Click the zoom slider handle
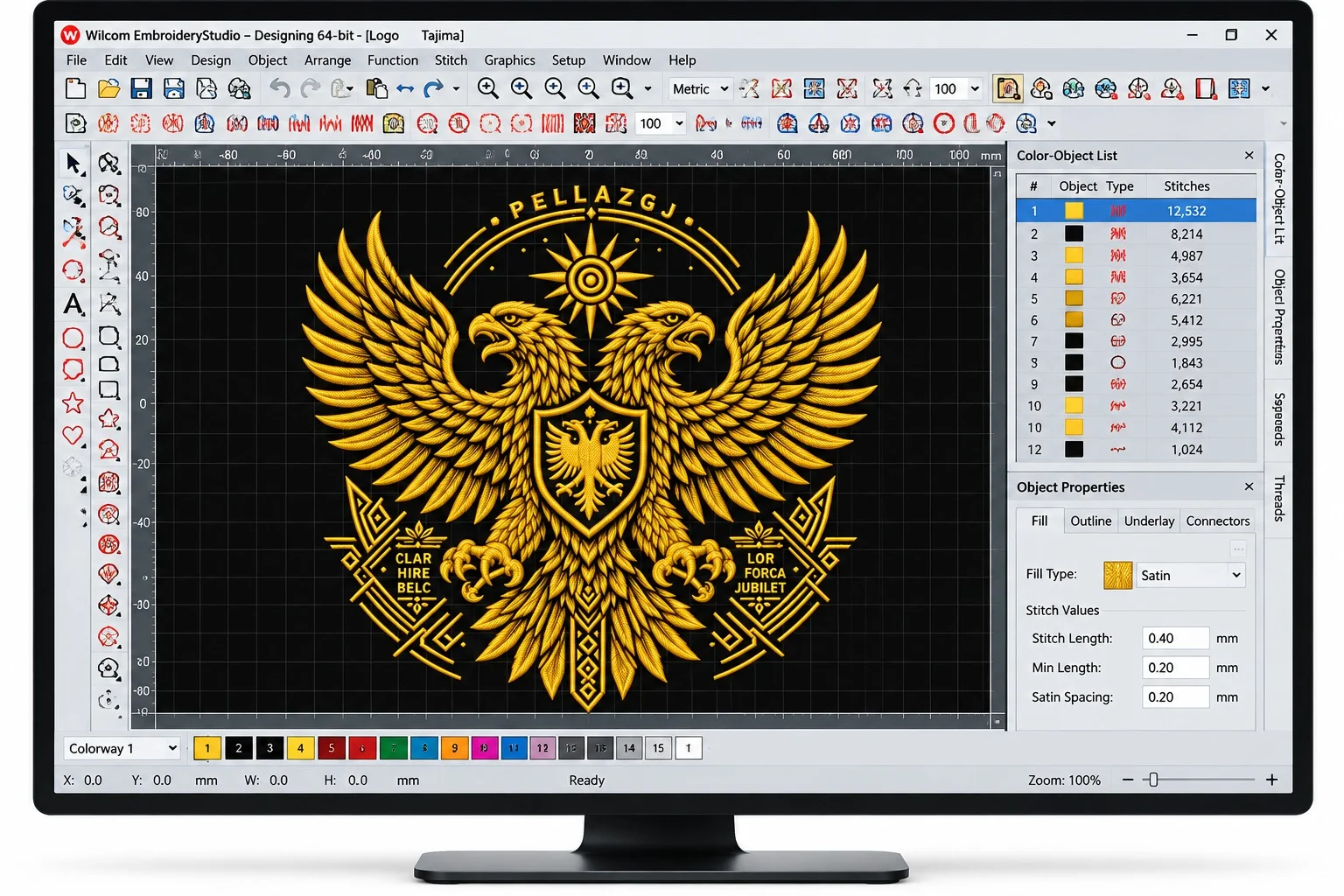 pyautogui.click(x=1153, y=780)
